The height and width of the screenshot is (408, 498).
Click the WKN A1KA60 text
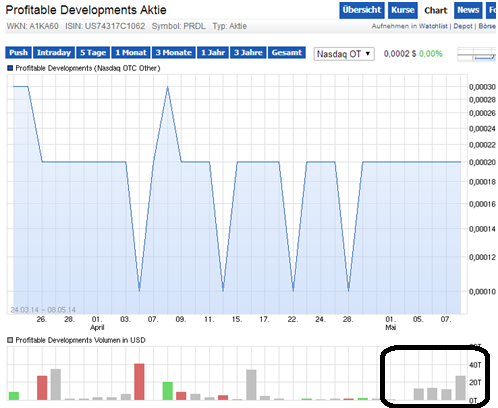click(x=32, y=26)
